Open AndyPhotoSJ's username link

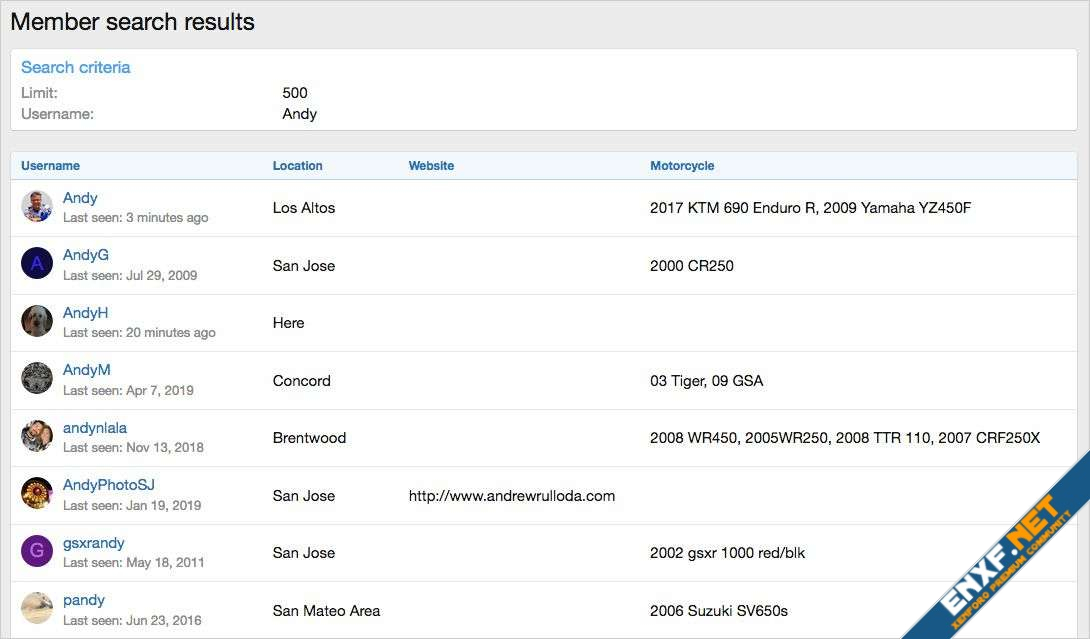[x=109, y=485]
